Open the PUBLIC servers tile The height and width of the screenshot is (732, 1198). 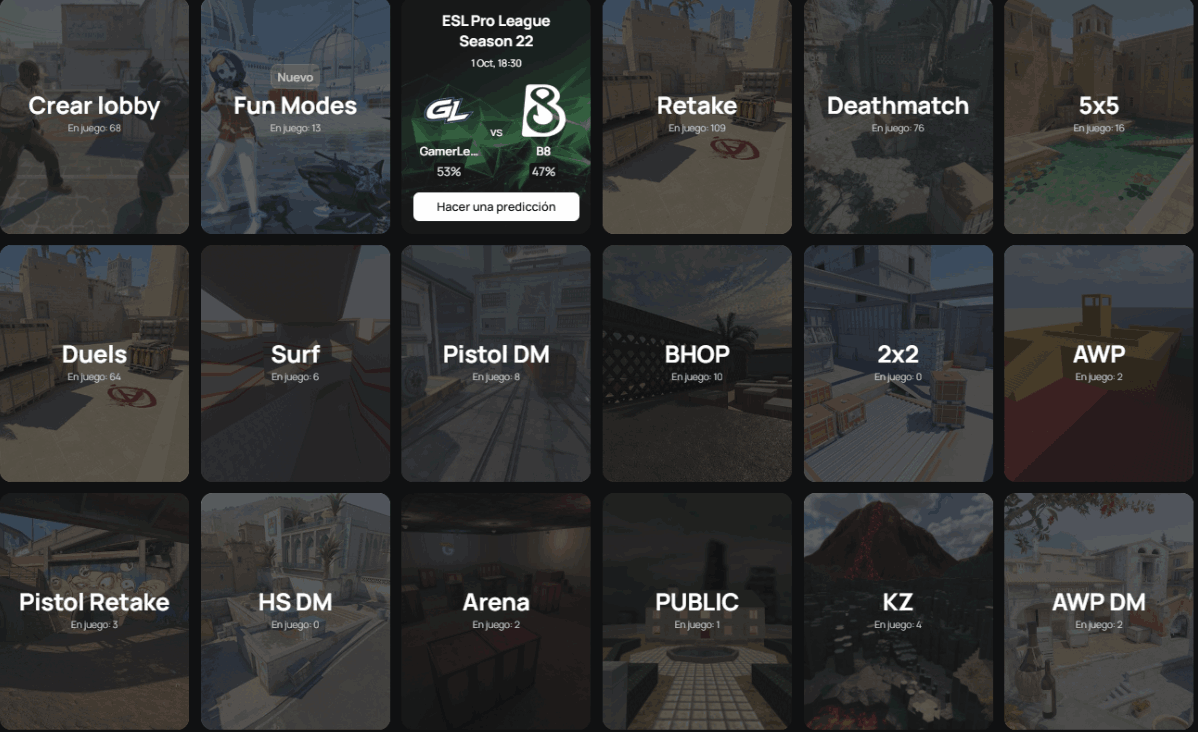tap(697, 611)
